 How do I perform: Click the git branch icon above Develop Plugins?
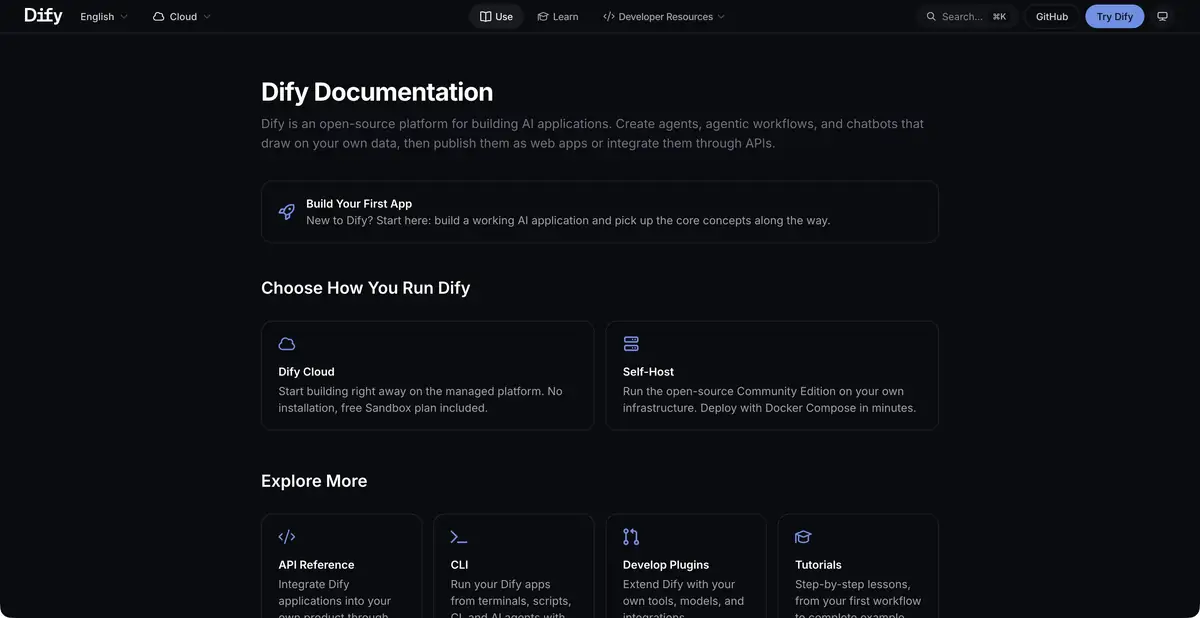631,537
